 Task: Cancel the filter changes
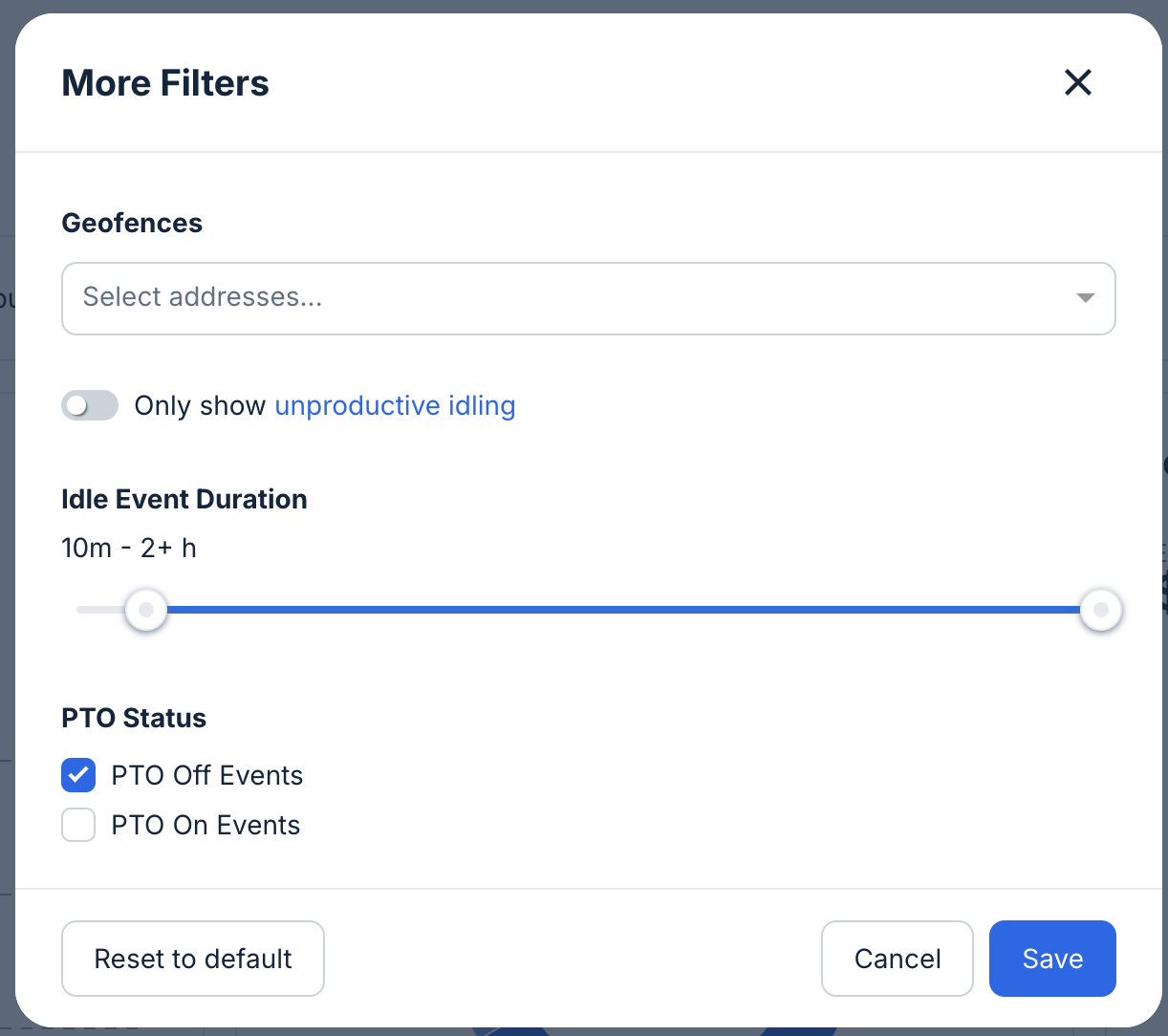[x=897, y=959]
